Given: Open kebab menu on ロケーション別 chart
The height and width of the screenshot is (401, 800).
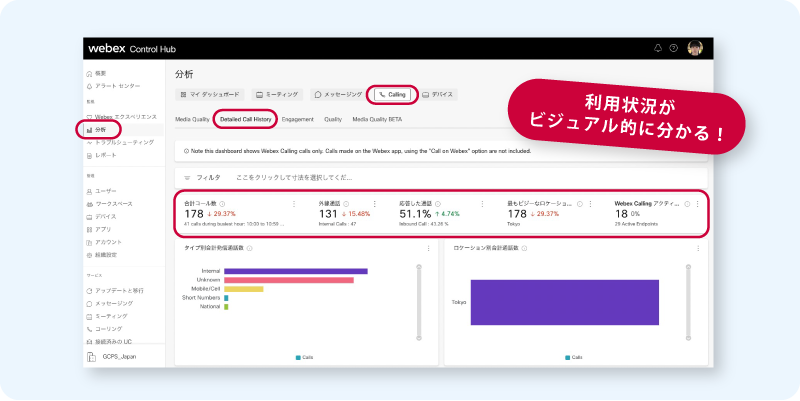Looking at the screenshot, I should pyautogui.click(x=698, y=248).
